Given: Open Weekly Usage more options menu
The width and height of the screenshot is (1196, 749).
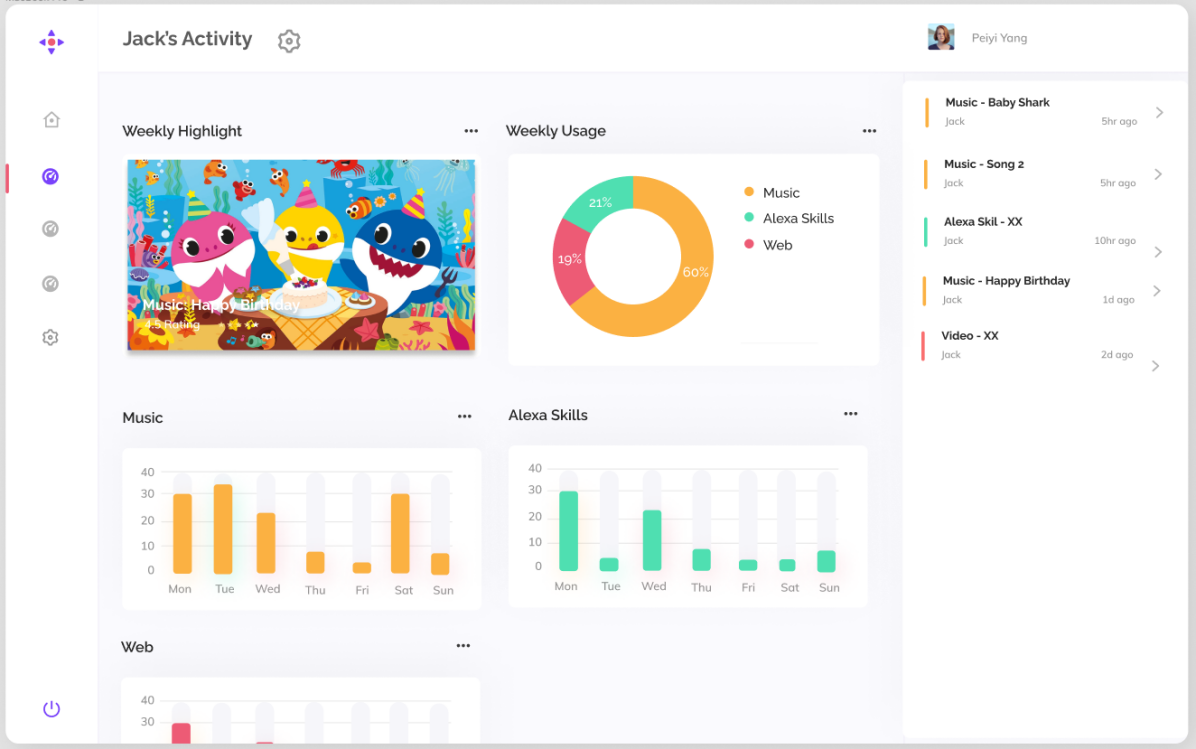Looking at the screenshot, I should point(870,130).
